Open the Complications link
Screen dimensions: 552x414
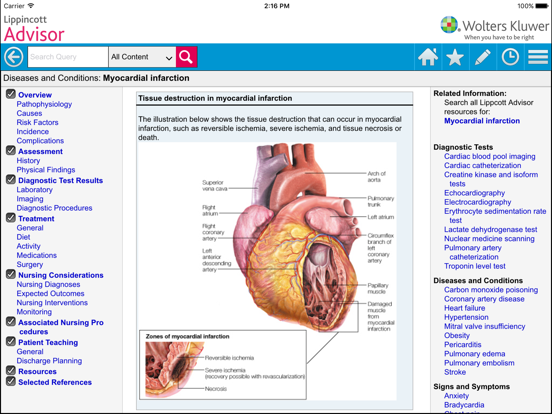[x=40, y=141]
